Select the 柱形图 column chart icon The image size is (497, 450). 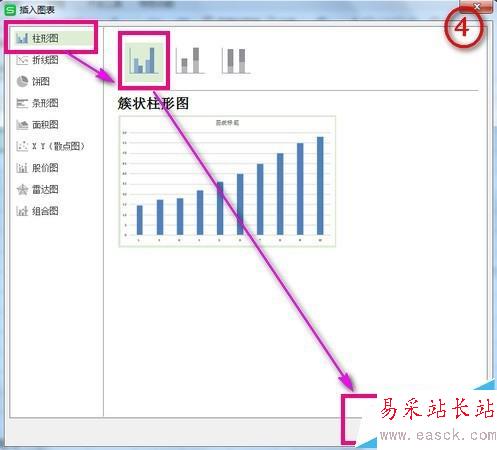point(22,38)
